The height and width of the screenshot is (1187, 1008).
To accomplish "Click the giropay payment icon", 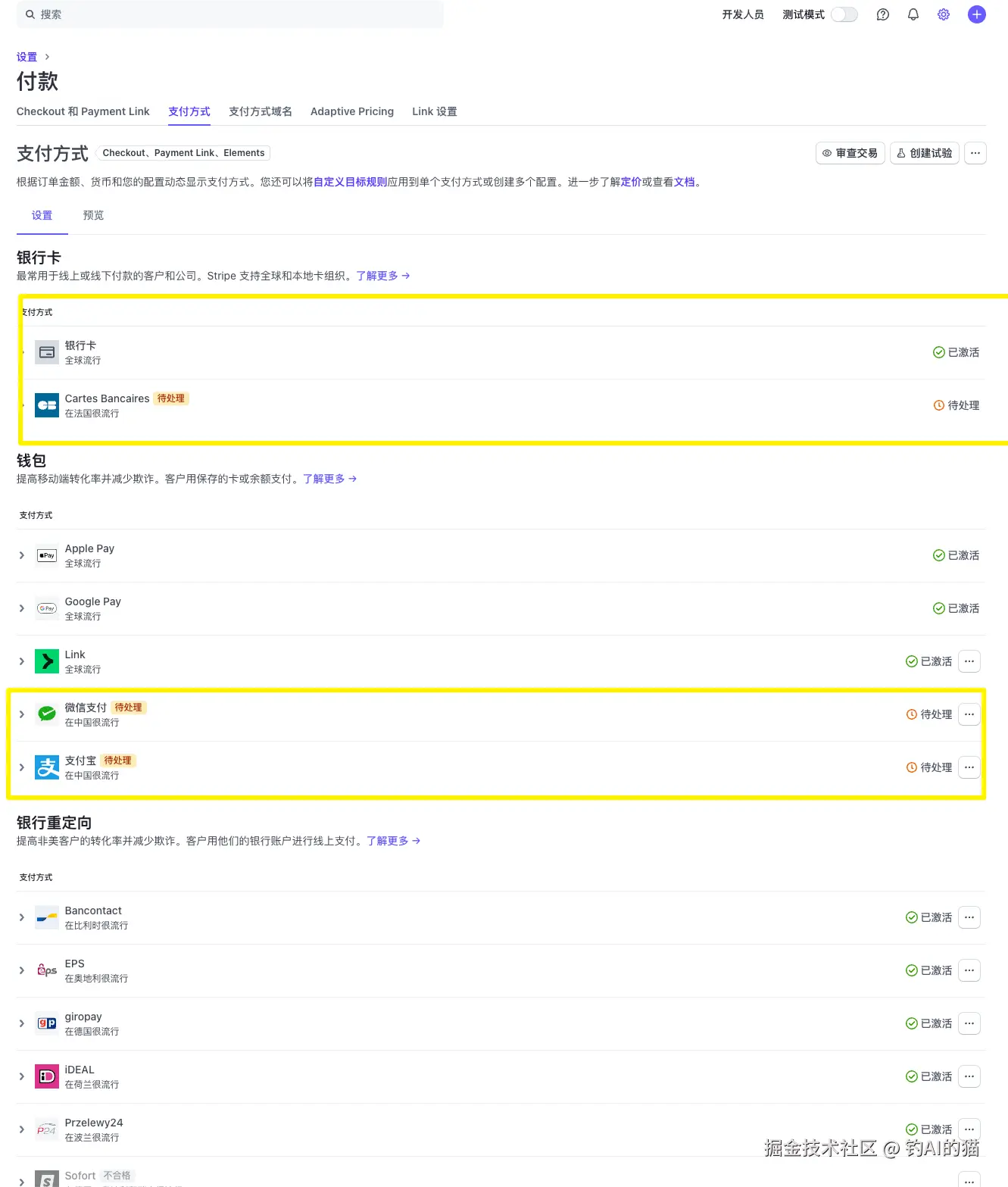I will 46,1023.
